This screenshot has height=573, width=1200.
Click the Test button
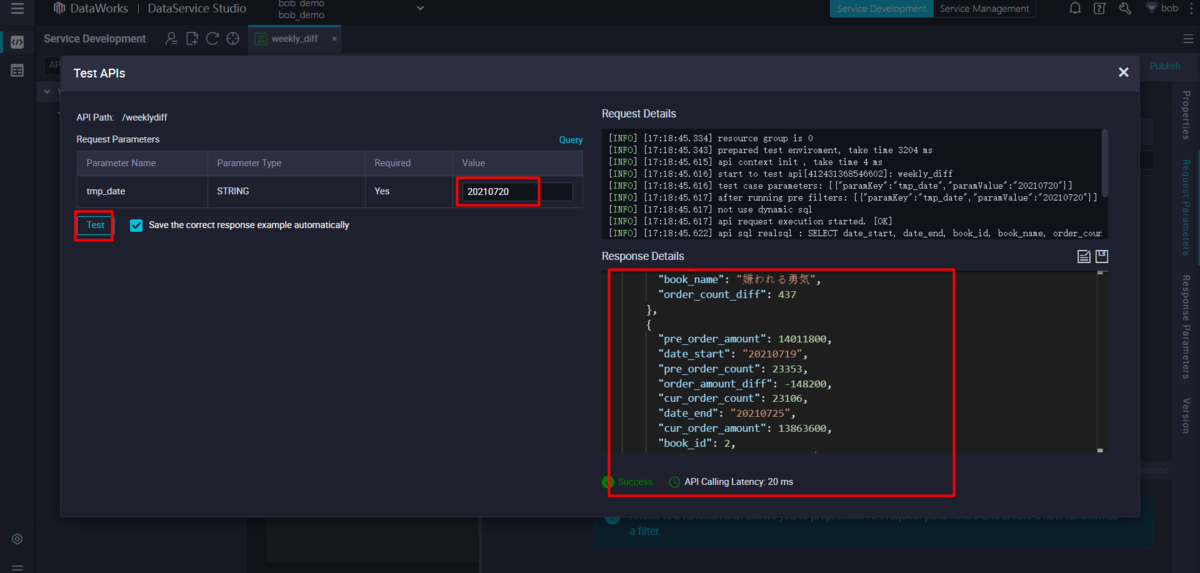(95, 225)
